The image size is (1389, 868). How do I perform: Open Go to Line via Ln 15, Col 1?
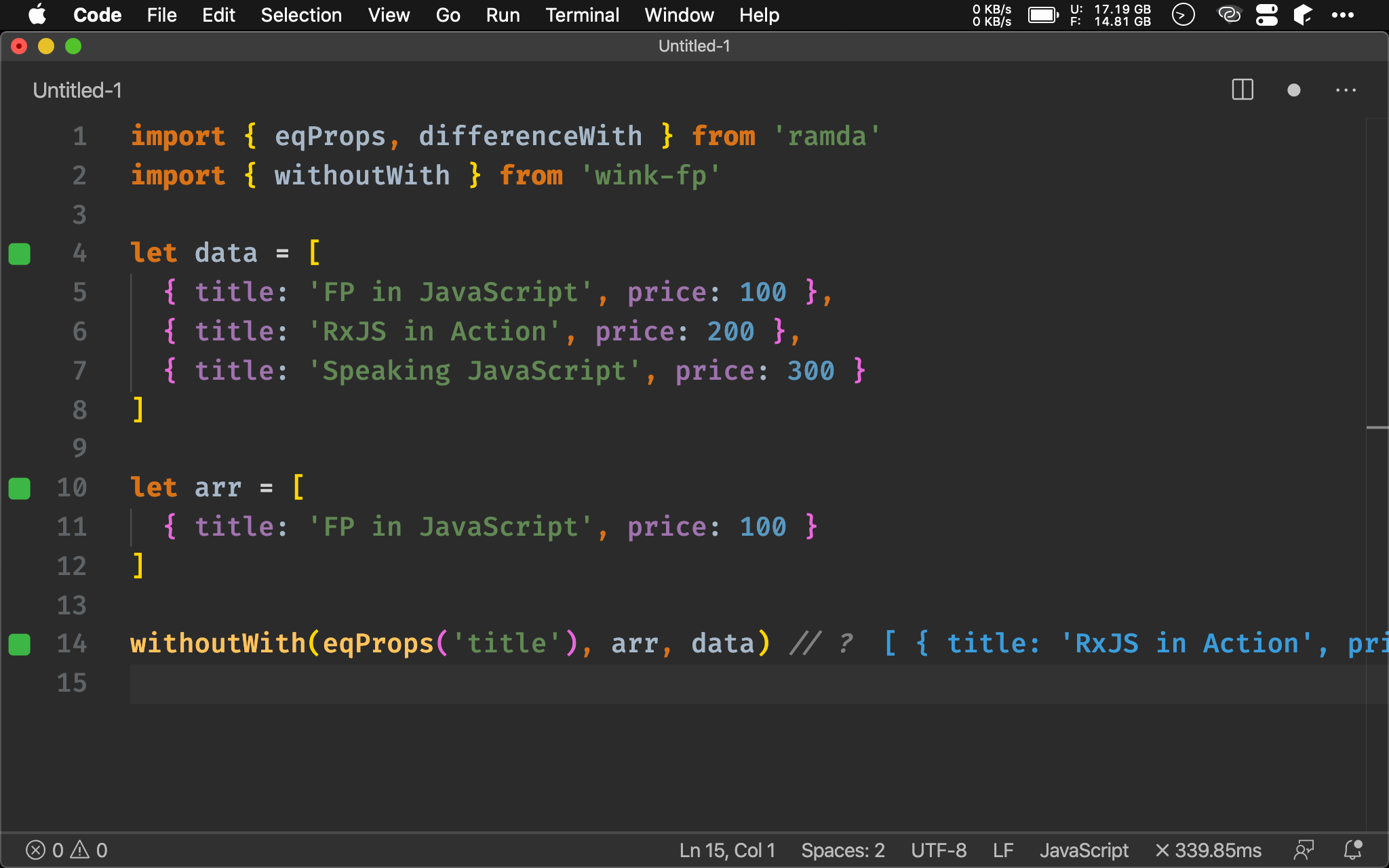(727, 850)
